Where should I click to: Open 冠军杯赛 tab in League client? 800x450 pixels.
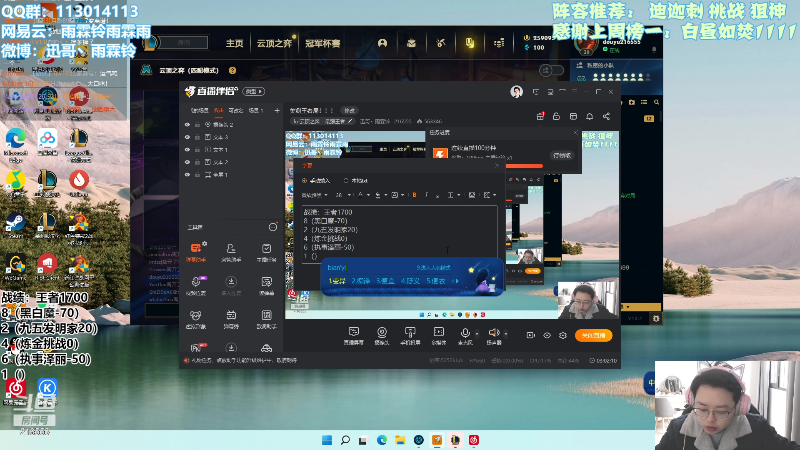322,43
